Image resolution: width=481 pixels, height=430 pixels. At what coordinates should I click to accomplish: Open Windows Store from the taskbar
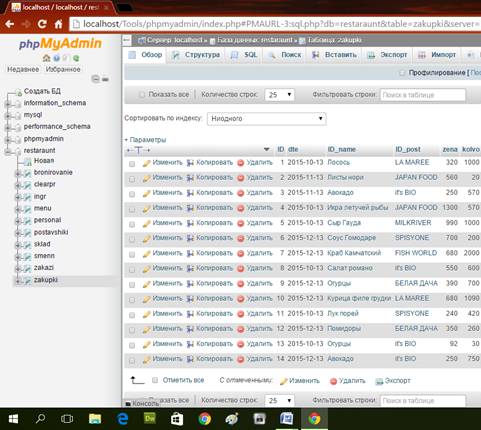pos(177,419)
